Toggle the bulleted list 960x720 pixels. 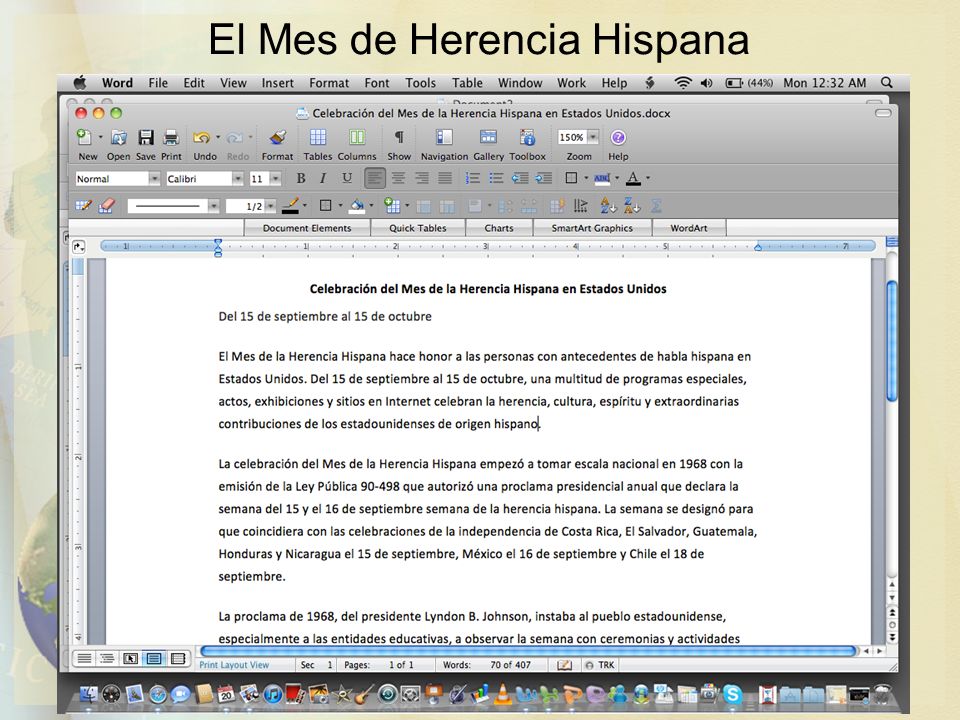[x=496, y=178]
